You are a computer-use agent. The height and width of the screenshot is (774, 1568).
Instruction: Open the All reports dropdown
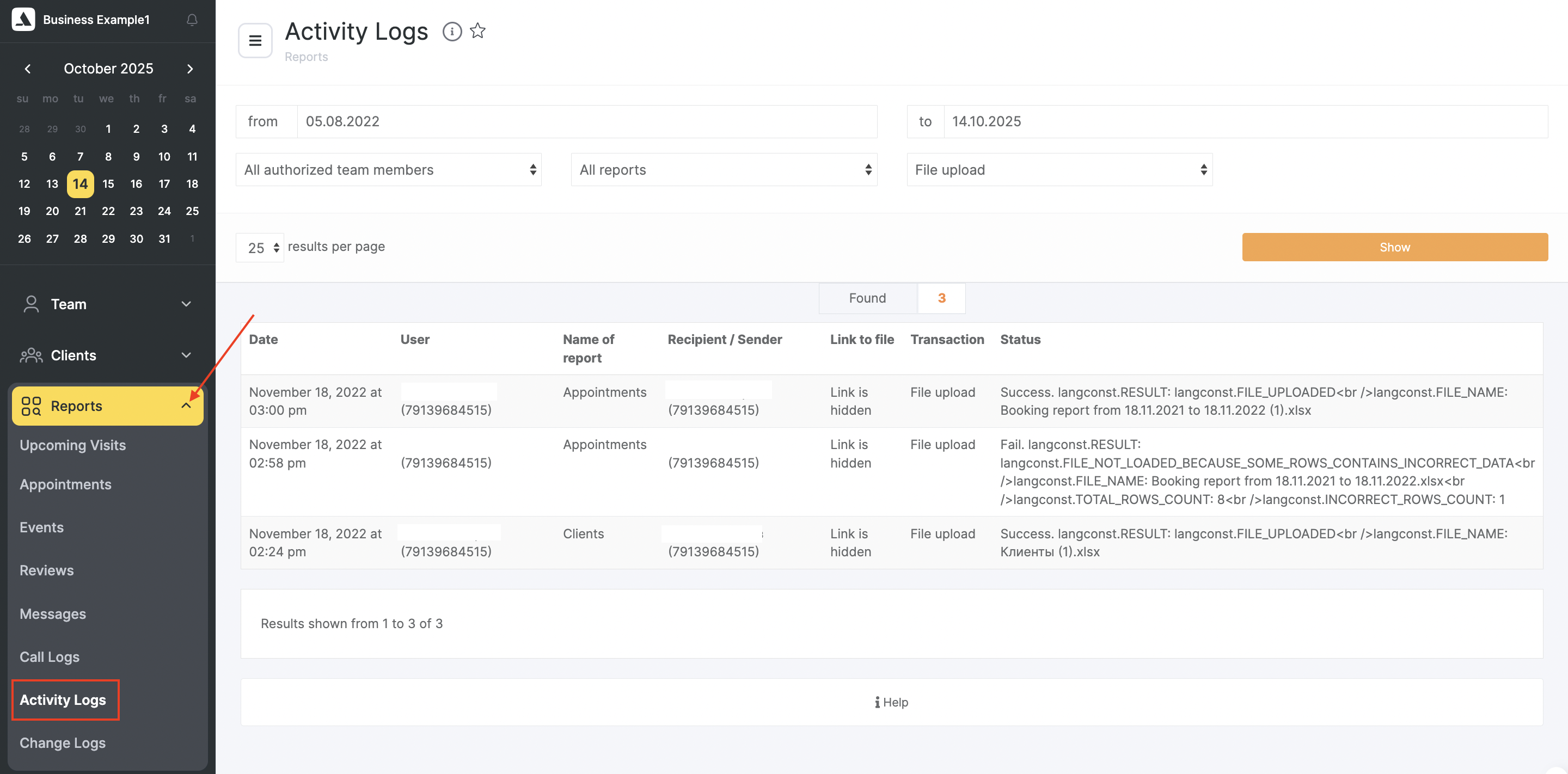tap(723, 170)
